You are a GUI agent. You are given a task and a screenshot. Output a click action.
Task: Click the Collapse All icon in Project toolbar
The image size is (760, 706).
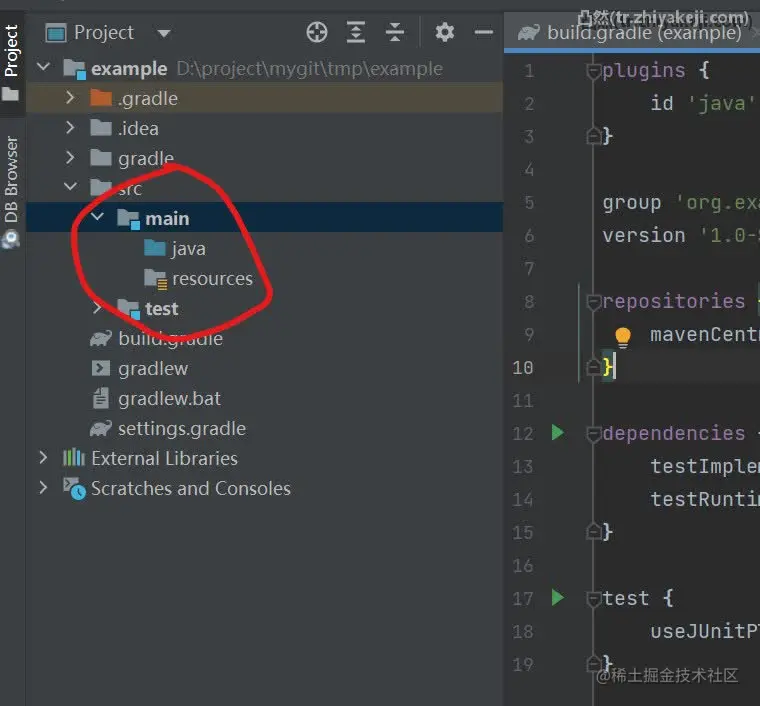(x=395, y=32)
